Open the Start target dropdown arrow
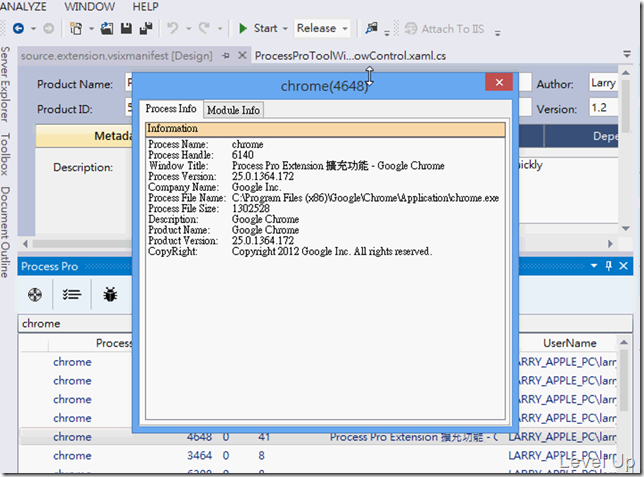This screenshot has height=477, width=644. (x=285, y=29)
